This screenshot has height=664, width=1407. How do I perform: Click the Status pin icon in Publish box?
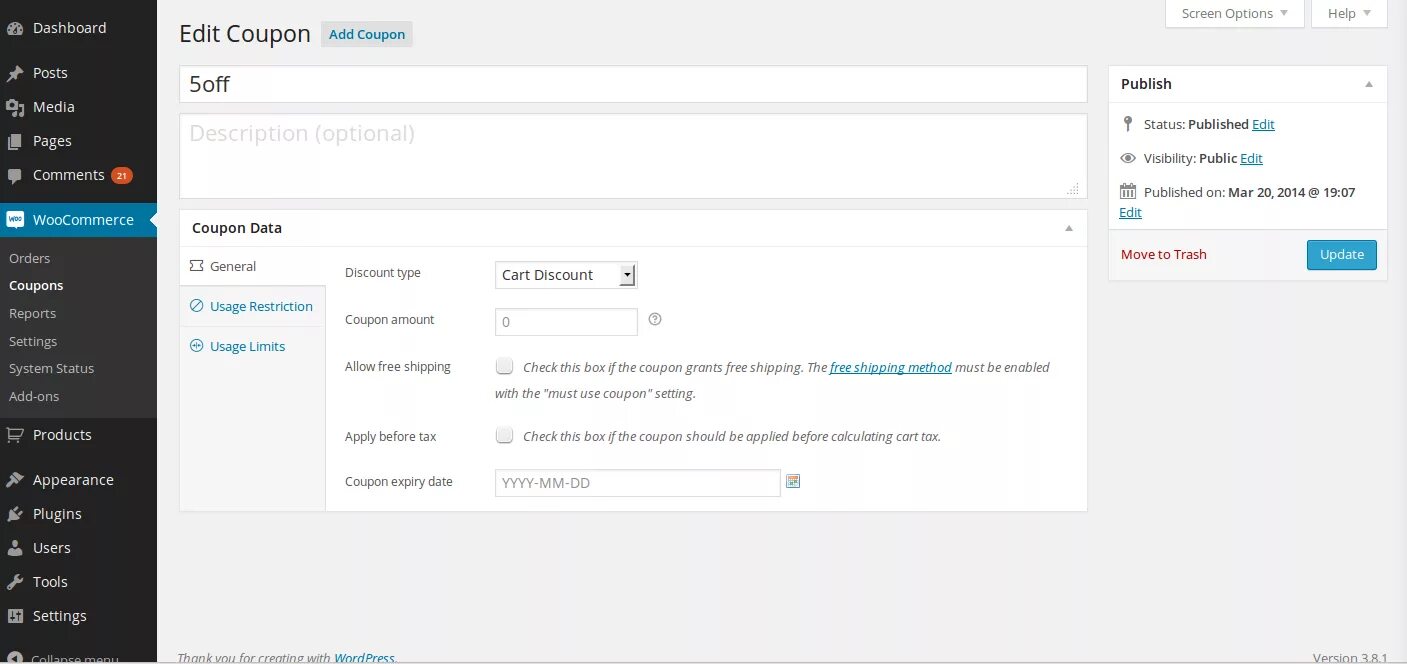click(x=1128, y=124)
